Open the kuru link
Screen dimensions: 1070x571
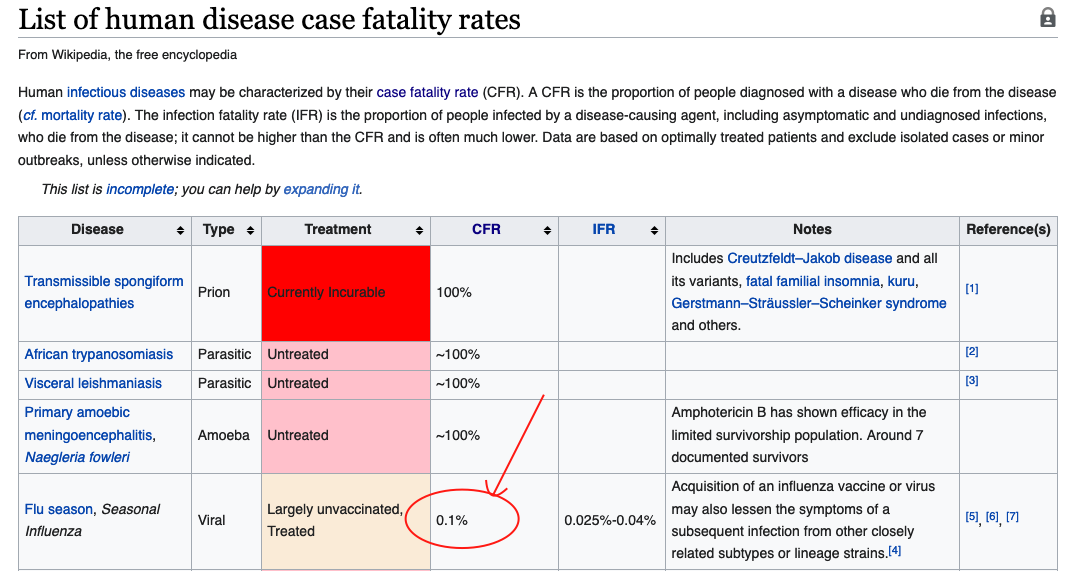coord(901,281)
